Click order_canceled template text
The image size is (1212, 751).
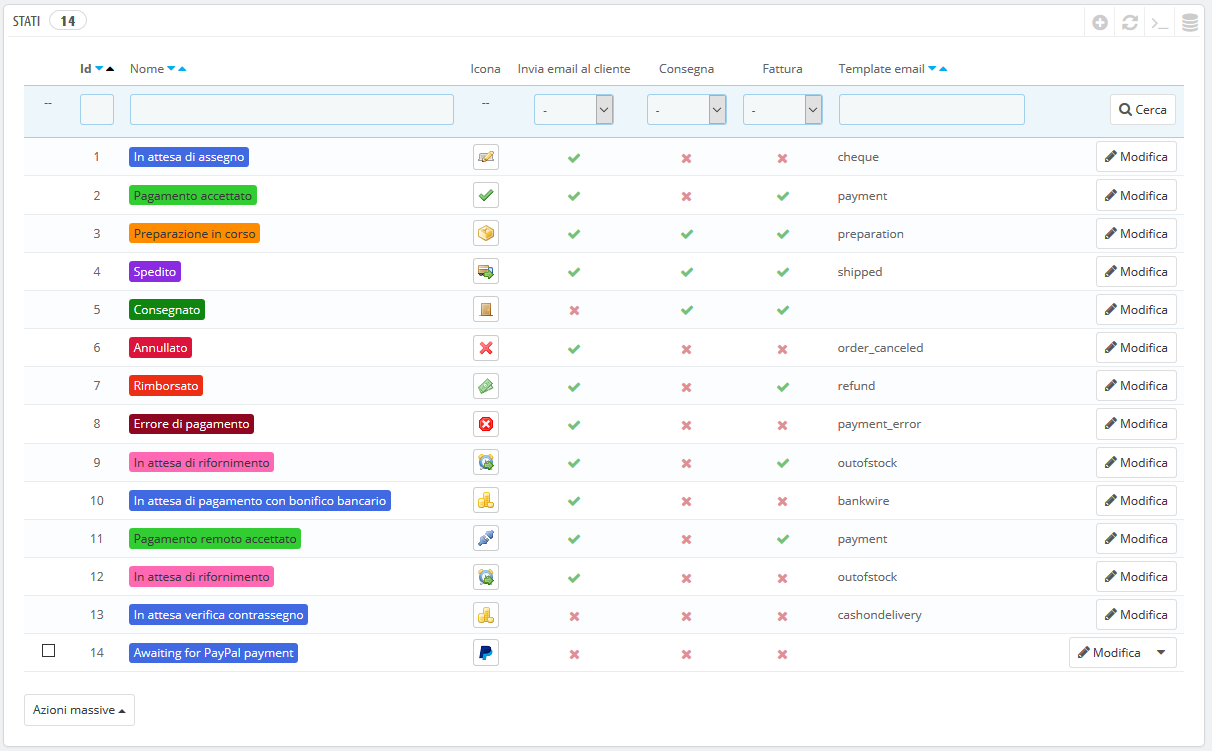[880, 348]
